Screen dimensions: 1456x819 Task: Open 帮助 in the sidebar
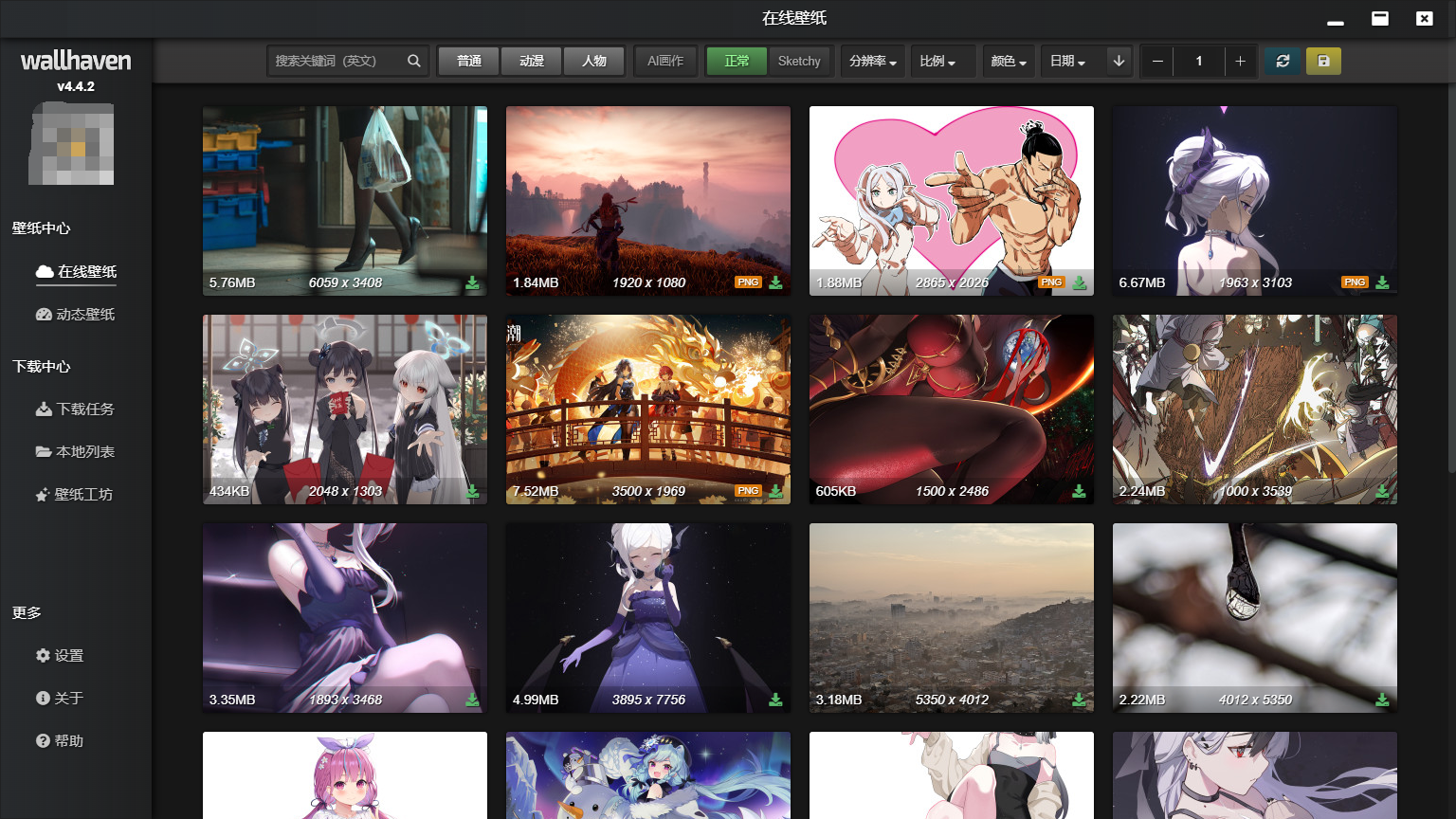tap(60, 740)
